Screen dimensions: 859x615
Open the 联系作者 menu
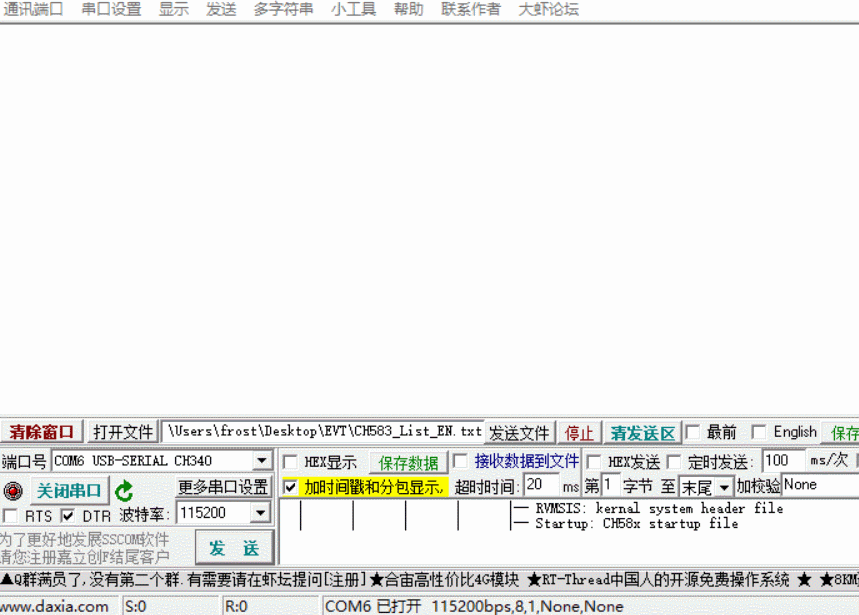click(x=471, y=9)
